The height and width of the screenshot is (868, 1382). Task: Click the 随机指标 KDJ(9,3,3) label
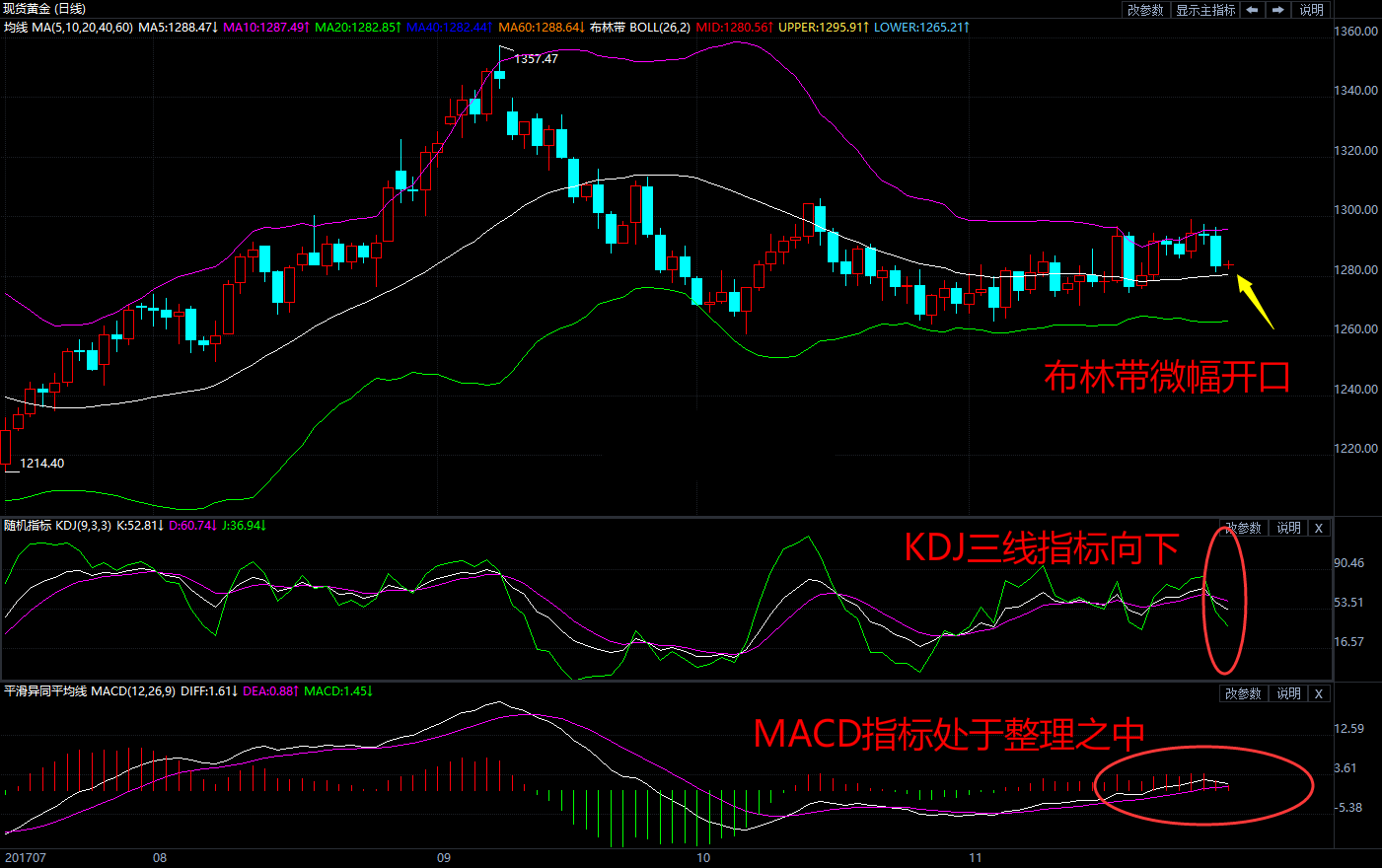click(x=57, y=526)
